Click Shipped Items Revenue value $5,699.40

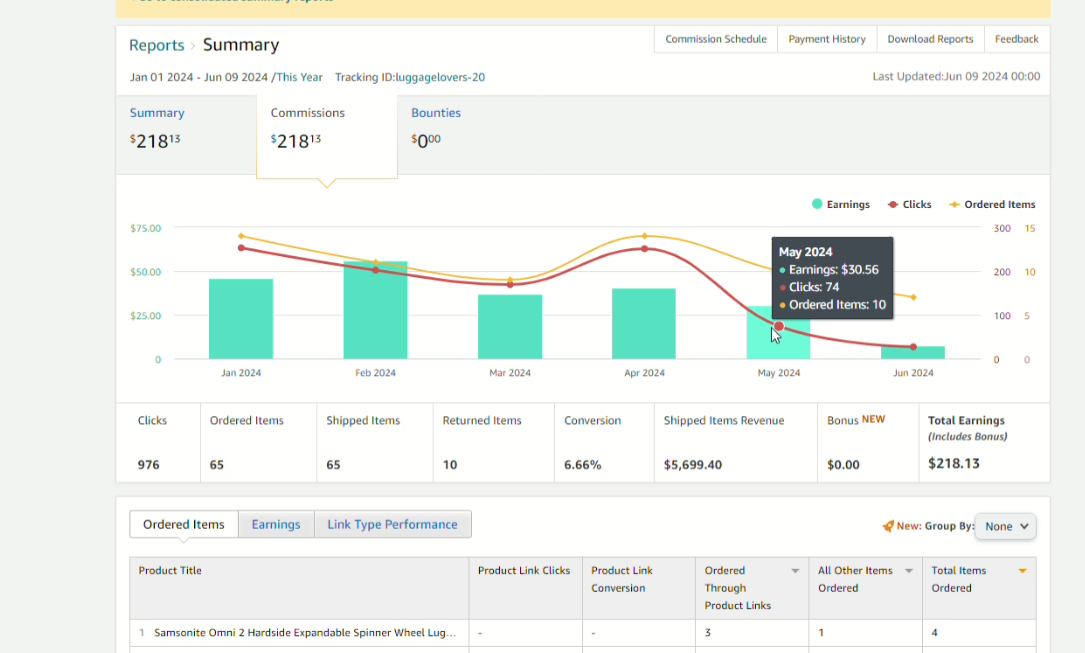693,465
